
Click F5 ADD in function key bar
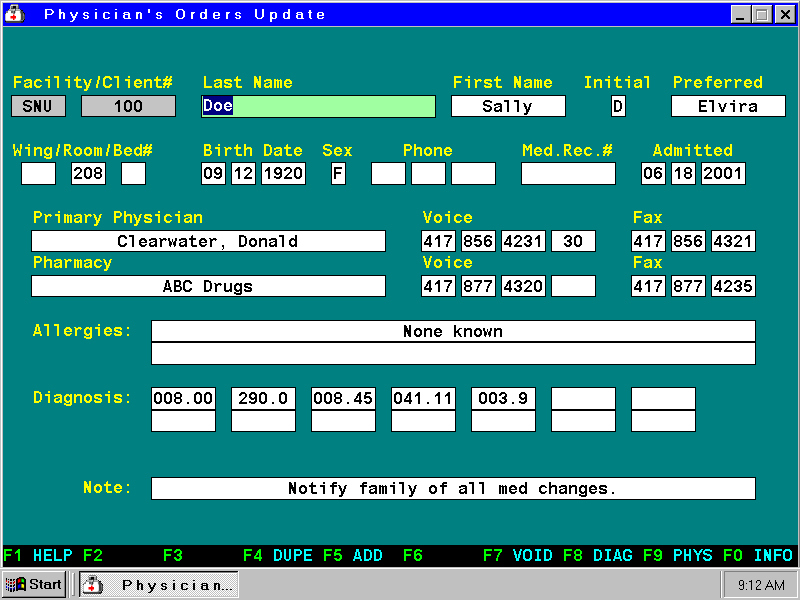(353, 555)
